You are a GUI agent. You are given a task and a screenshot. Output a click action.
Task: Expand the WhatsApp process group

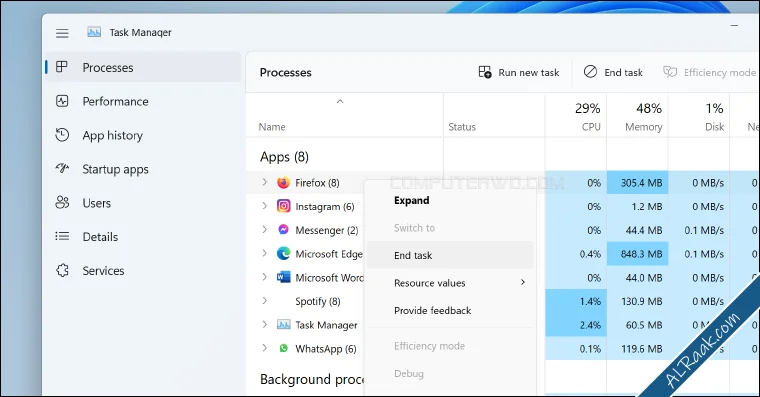pyautogui.click(x=264, y=348)
